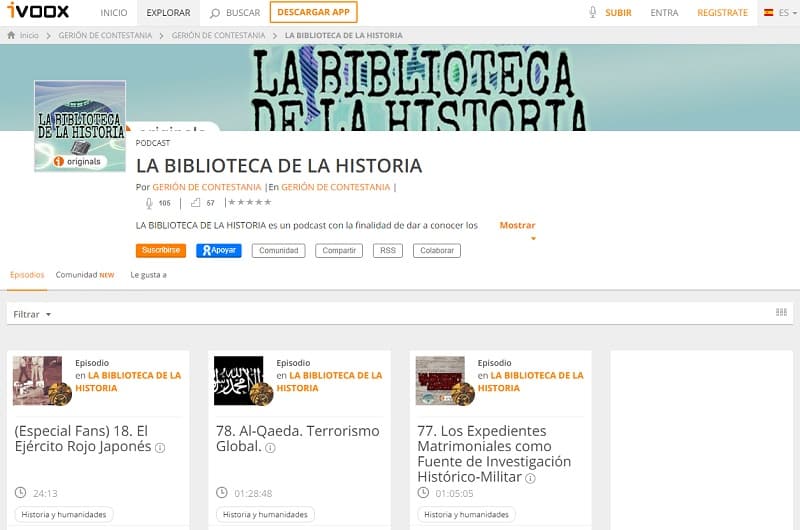
Task: Click the Spanish flag icon
Action: click(768, 12)
